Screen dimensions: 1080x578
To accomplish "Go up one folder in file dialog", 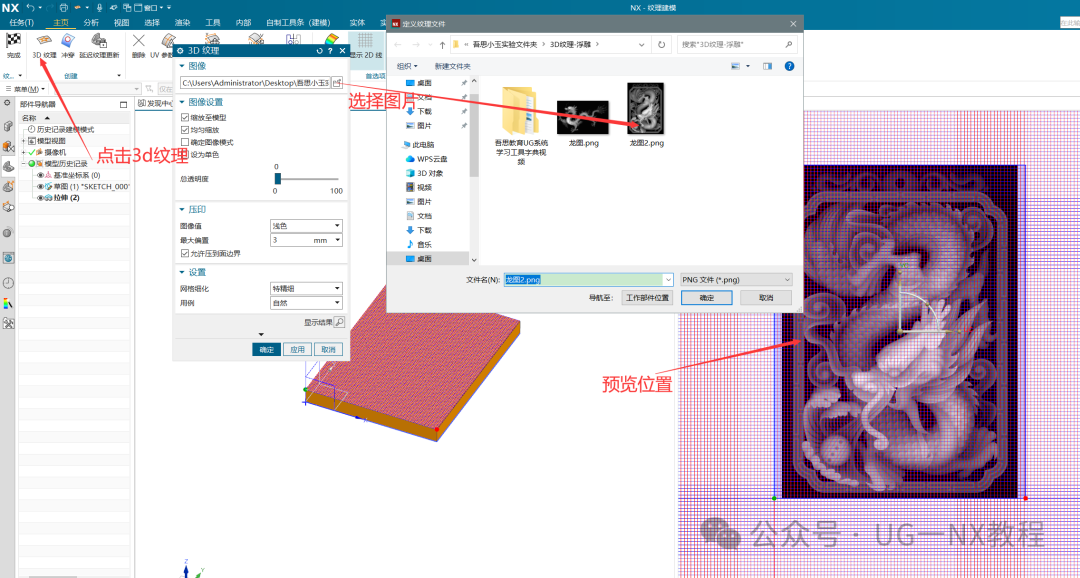I will (x=442, y=45).
